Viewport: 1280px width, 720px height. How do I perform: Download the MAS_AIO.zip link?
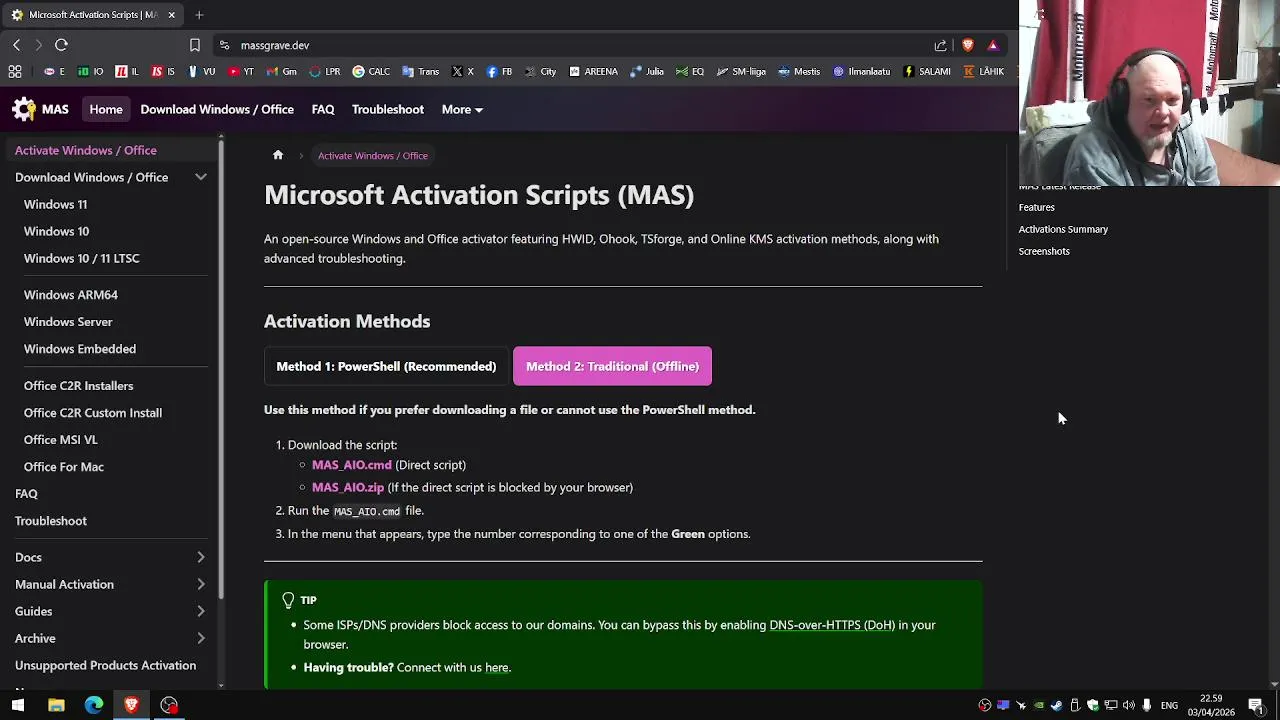click(x=348, y=487)
